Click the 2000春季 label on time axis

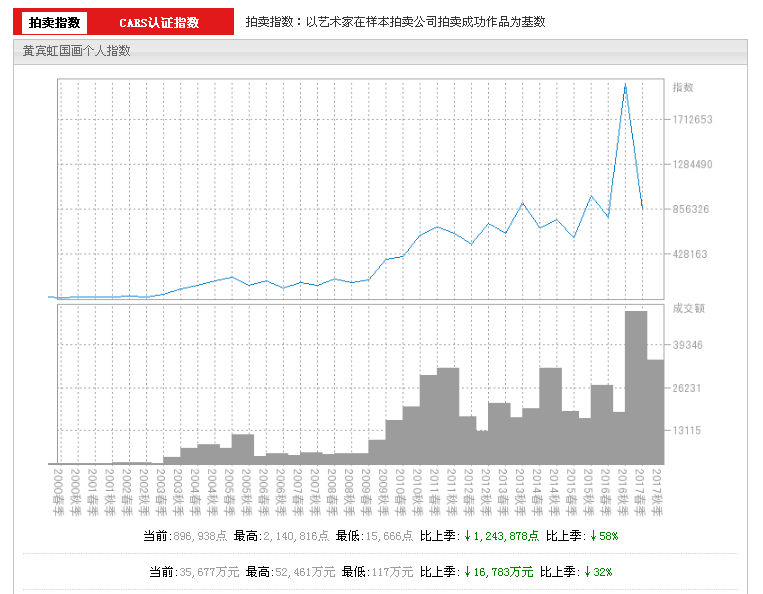point(58,490)
